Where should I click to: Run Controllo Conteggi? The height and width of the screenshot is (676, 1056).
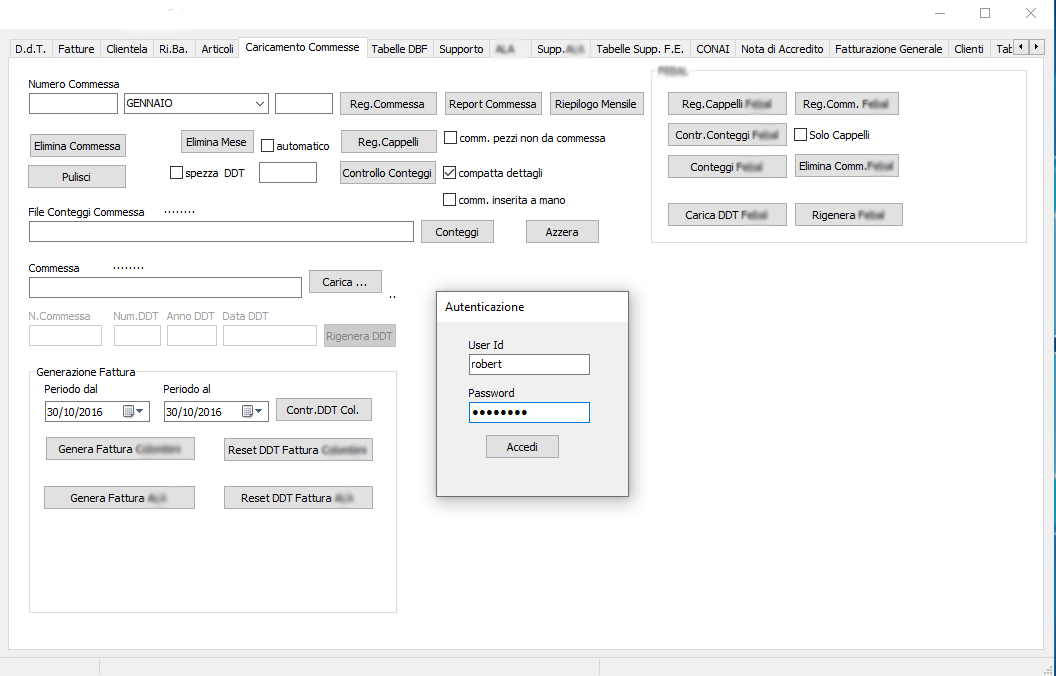387,173
